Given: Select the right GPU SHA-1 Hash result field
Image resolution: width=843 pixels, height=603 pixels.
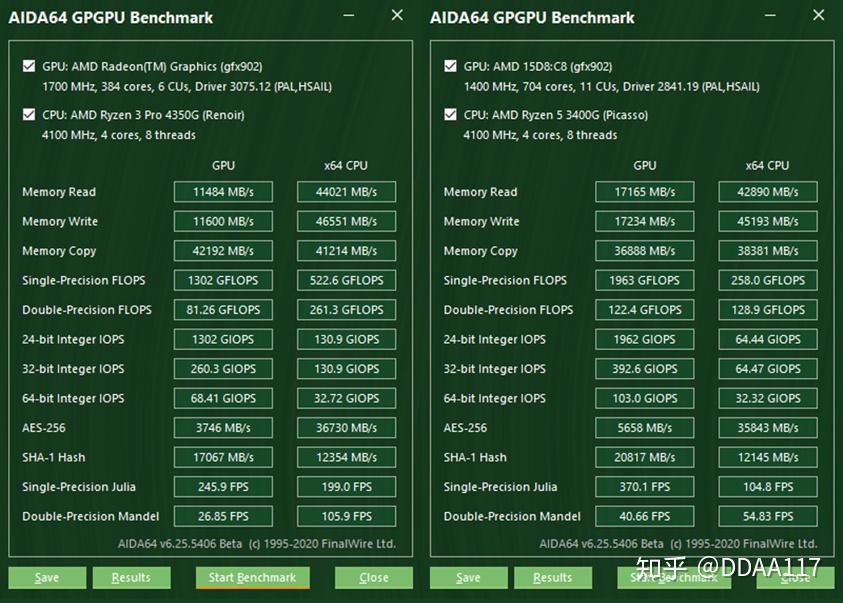Looking at the screenshot, I should coord(644,457).
